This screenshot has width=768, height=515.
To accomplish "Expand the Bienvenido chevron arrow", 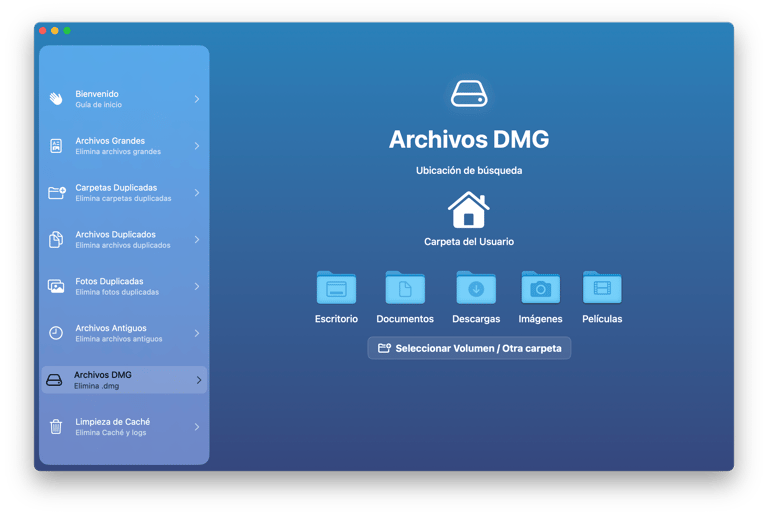I will pos(197,99).
